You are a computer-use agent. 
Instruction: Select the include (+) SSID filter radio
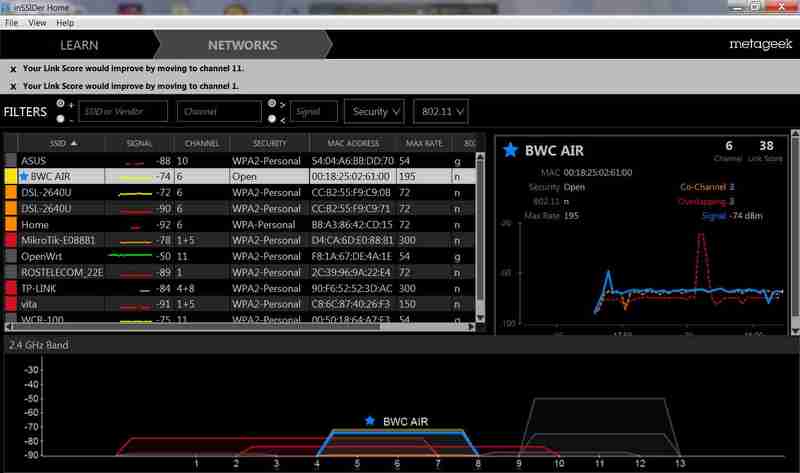61,104
